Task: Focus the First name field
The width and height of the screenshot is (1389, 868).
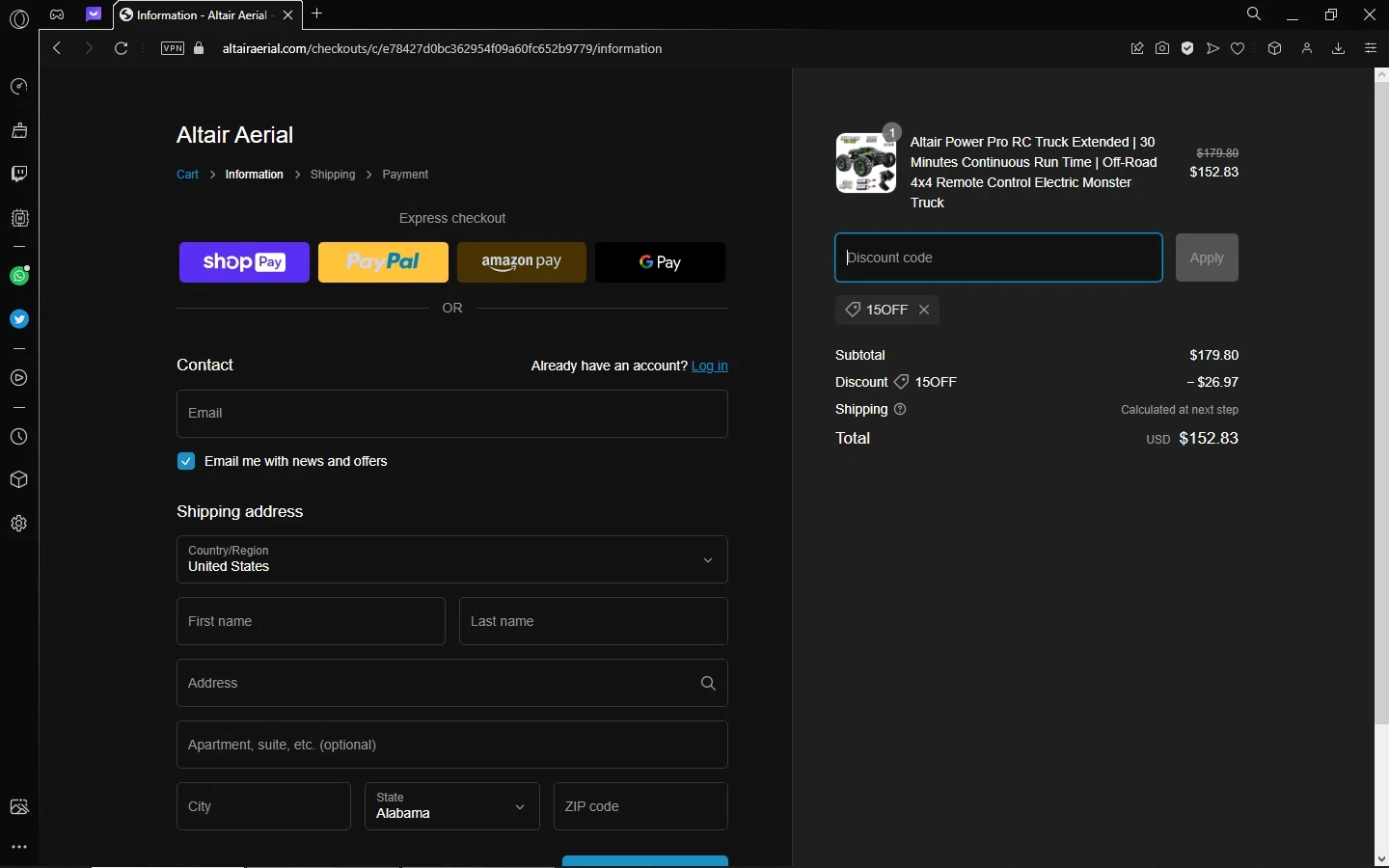Action: 311,621
